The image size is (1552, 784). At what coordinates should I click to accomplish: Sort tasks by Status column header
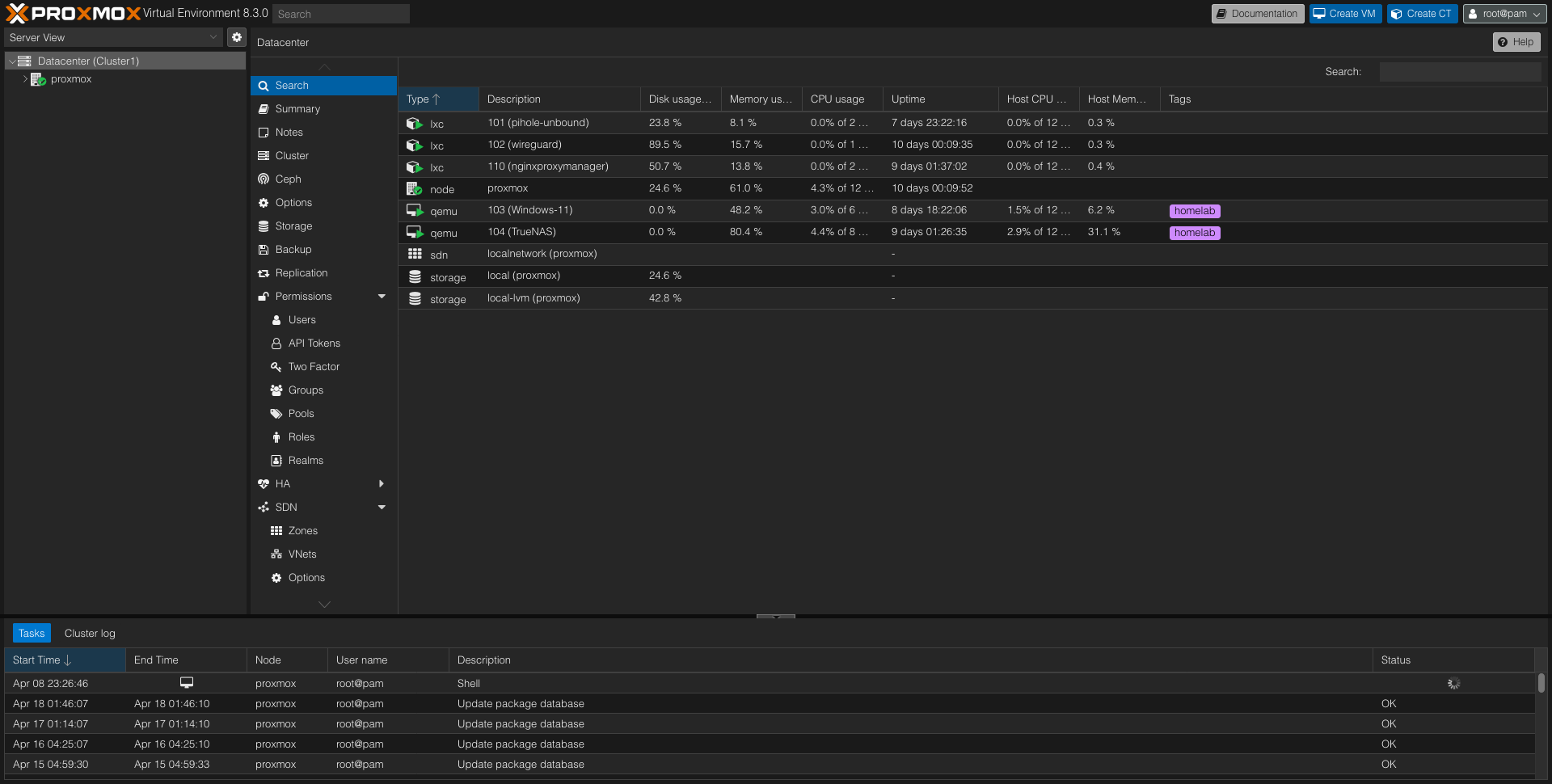1453,660
